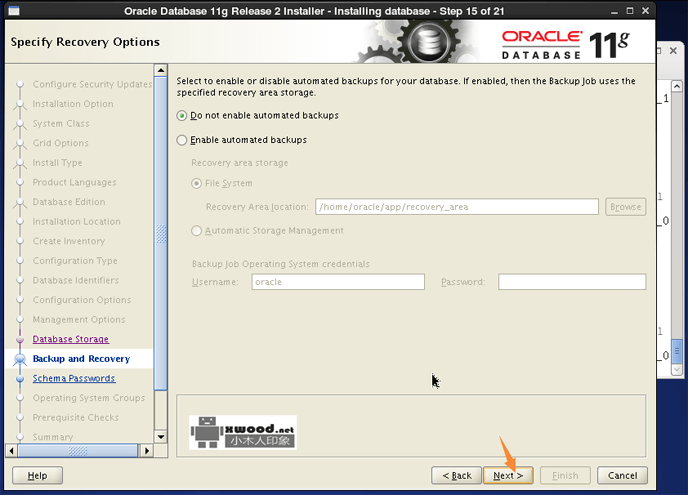Open the window menu icon in title bar

click(13, 11)
